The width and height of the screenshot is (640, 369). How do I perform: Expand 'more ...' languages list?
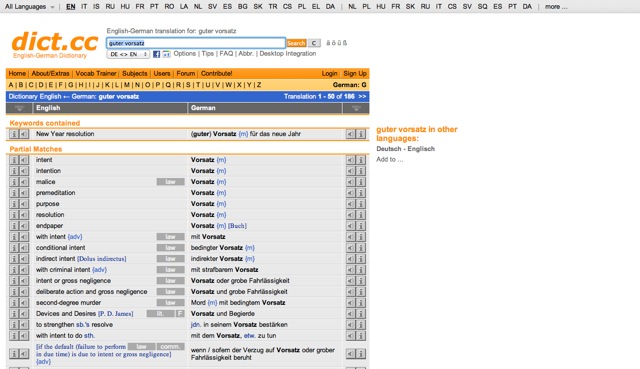tap(556, 7)
